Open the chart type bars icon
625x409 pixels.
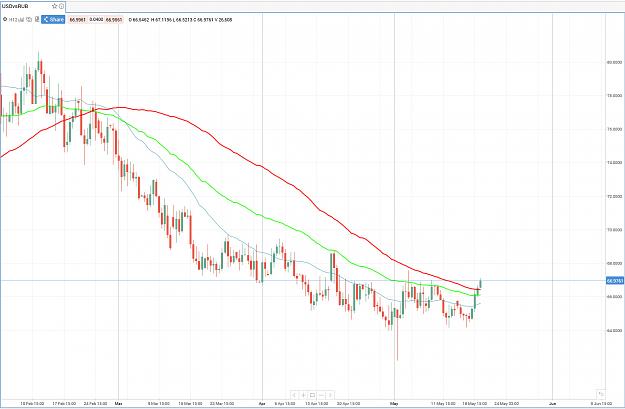[21, 19]
